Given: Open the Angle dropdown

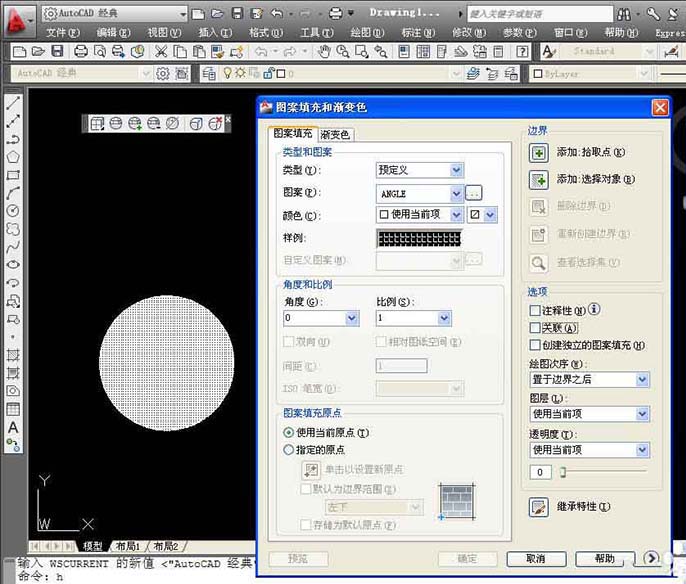Looking at the screenshot, I should pos(321,318).
